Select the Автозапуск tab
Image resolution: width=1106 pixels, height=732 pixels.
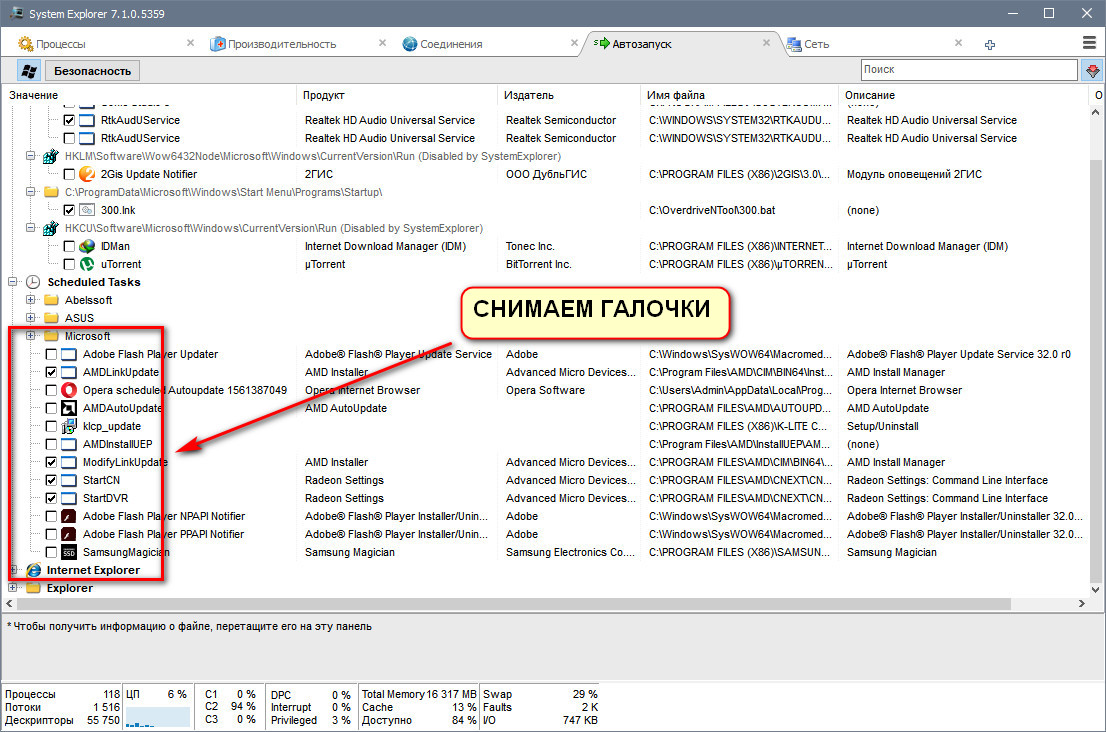tap(681, 44)
